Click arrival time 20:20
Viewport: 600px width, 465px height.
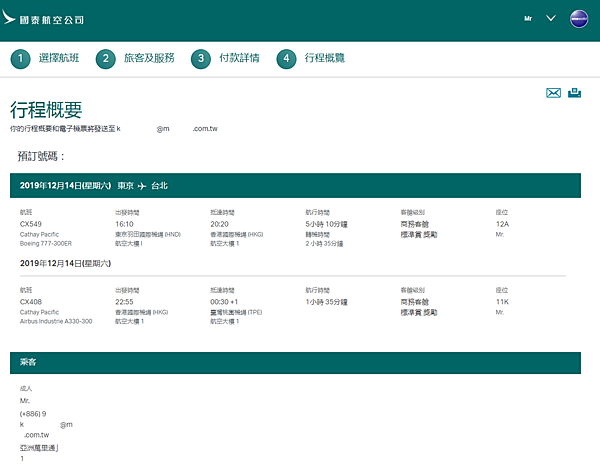coord(219,224)
